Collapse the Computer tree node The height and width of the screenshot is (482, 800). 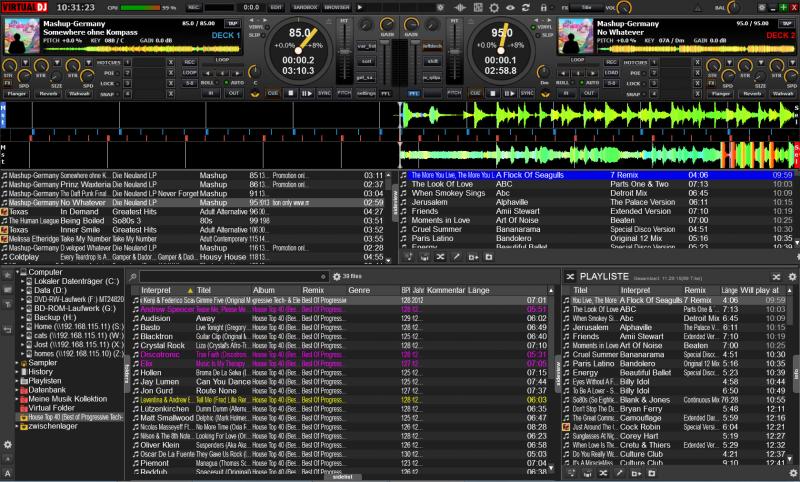click(15, 272)
